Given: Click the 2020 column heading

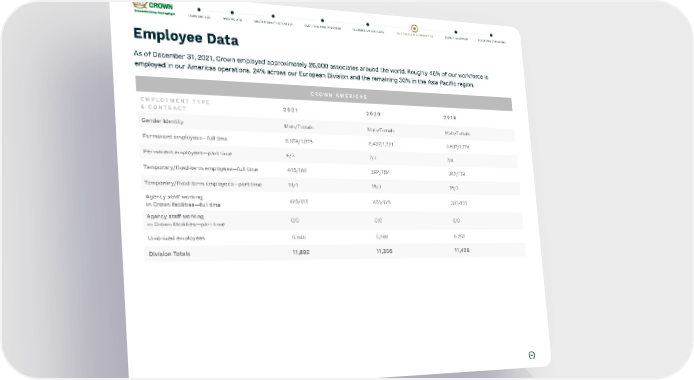Looking at the screenshot, I should 373,114.
